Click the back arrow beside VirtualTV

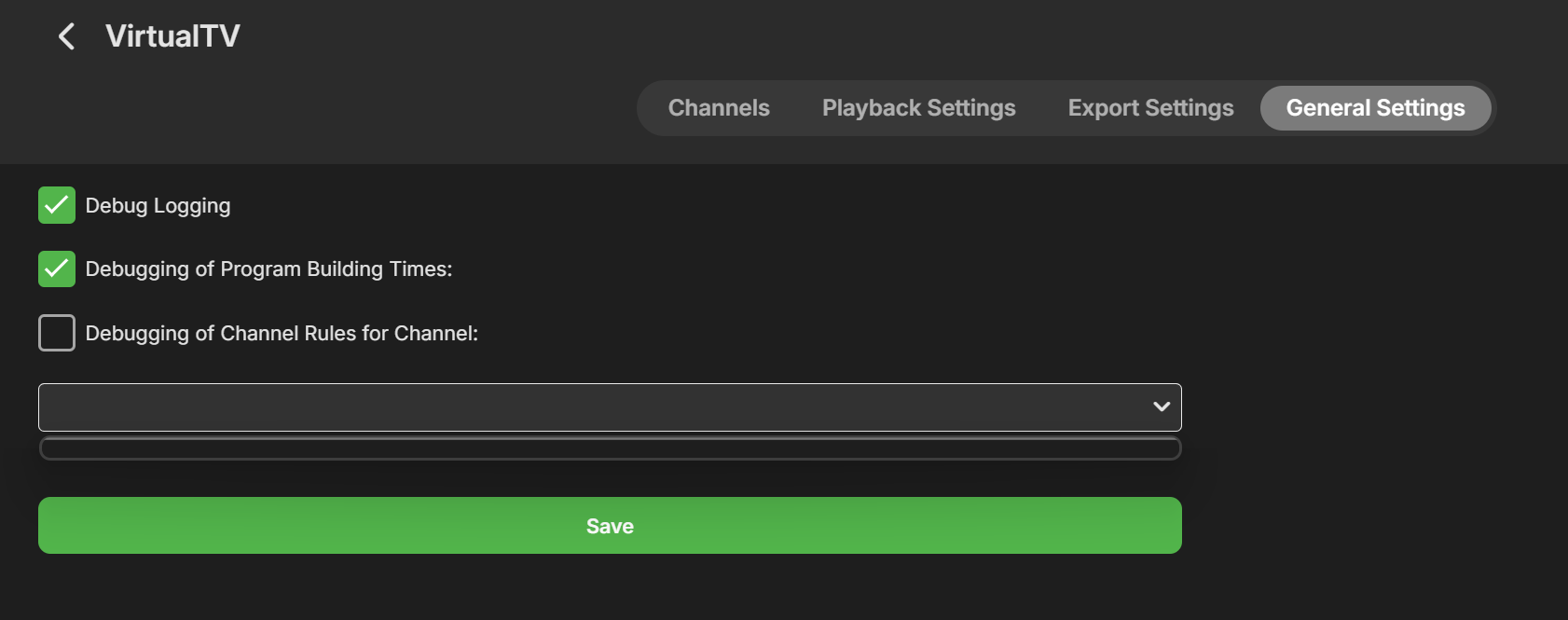(x=66, y=36)
